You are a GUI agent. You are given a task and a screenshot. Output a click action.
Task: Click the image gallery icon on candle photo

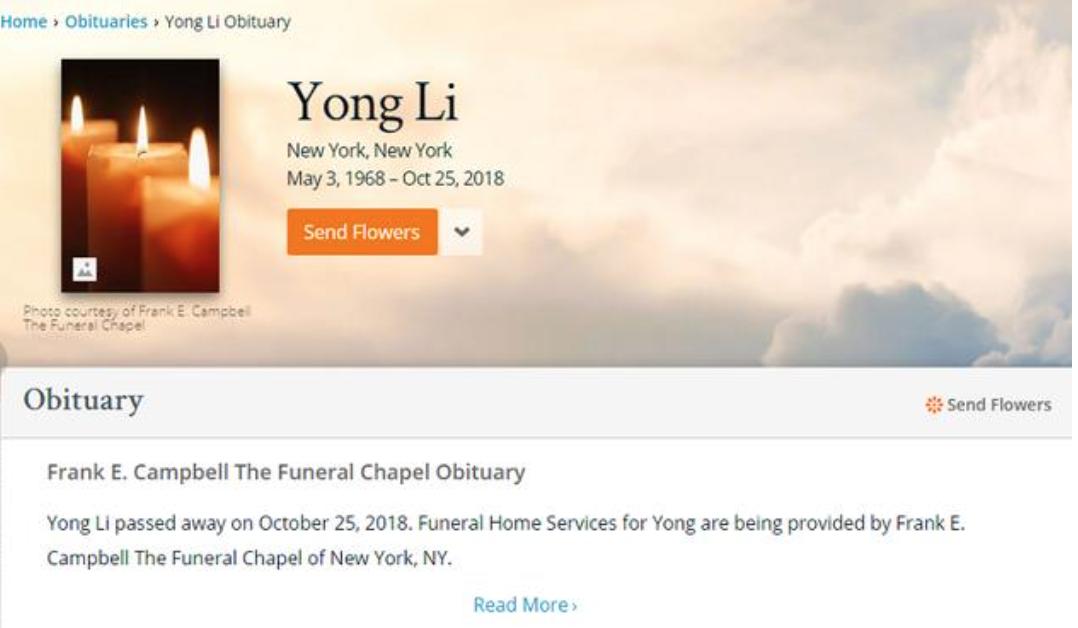click(x=85, y=268)
